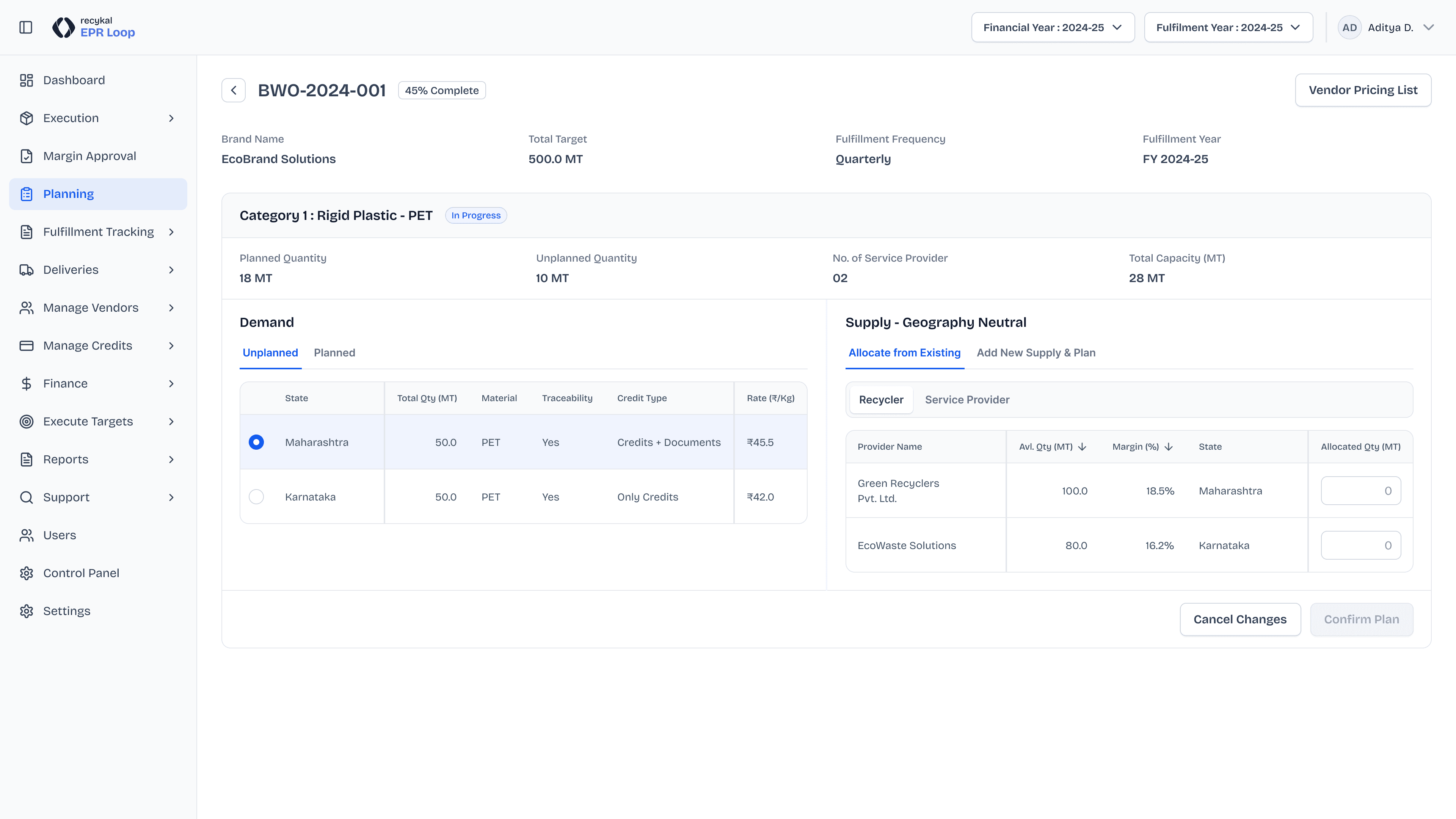This screenshot has height=819, width=1456.
Task: Sort by Avl. Qty arrow icon
Action: 1083,447
